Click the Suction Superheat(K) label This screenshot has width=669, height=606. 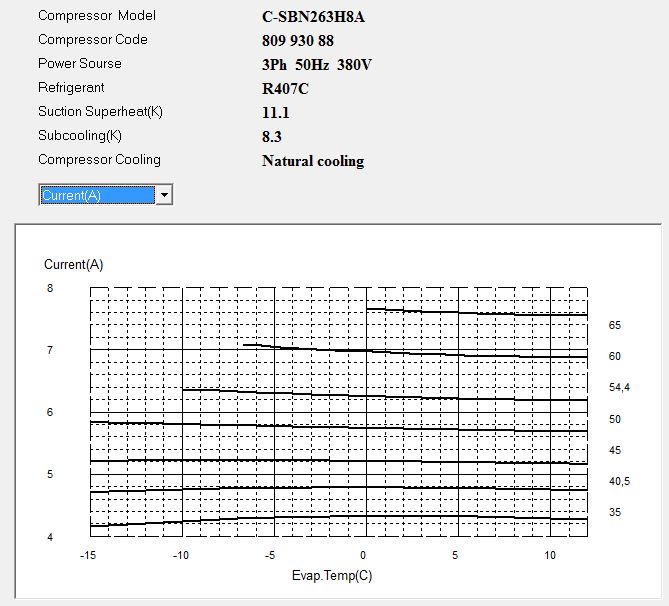(100, 111)
